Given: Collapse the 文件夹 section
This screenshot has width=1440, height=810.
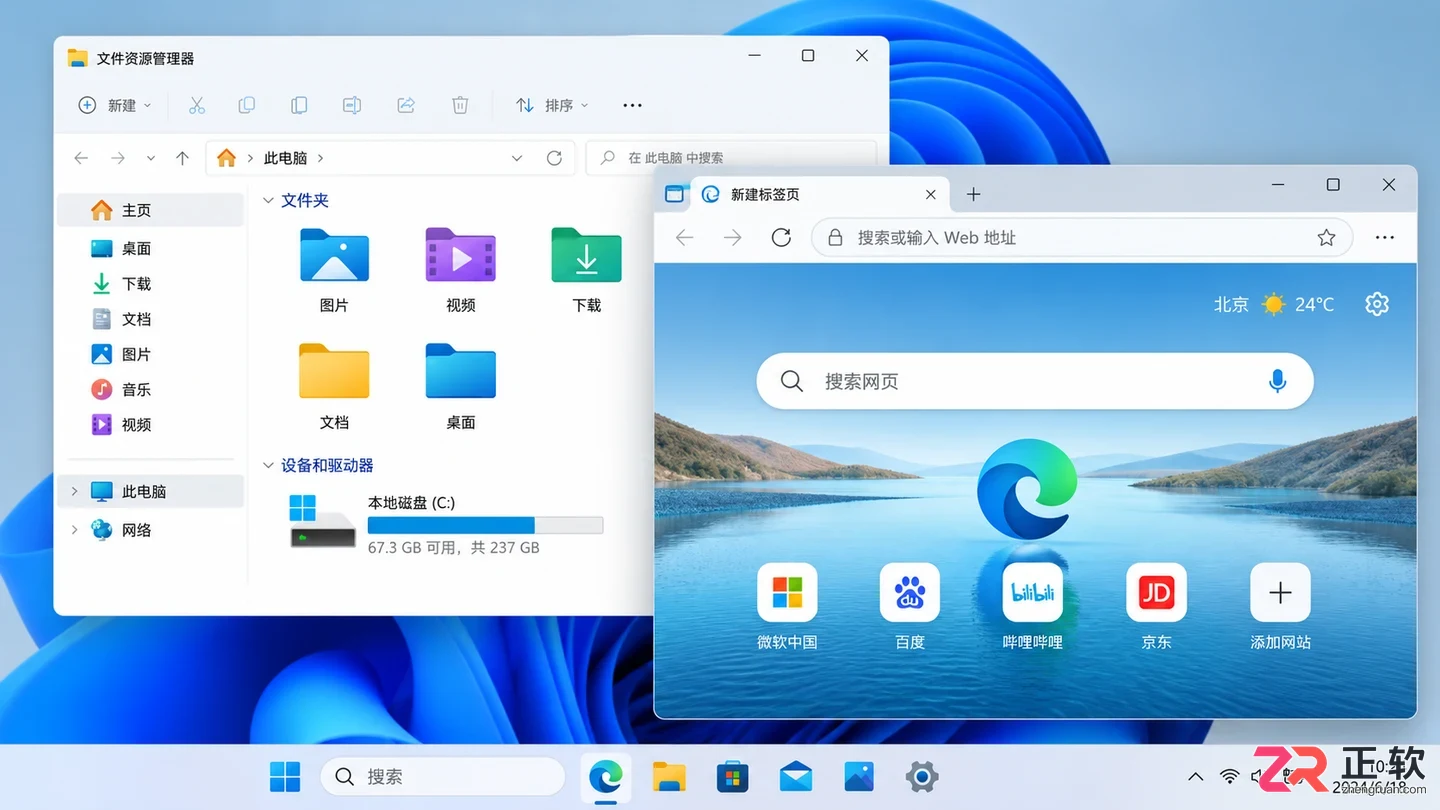Looking at the screenshot, I should coord(268,201).
